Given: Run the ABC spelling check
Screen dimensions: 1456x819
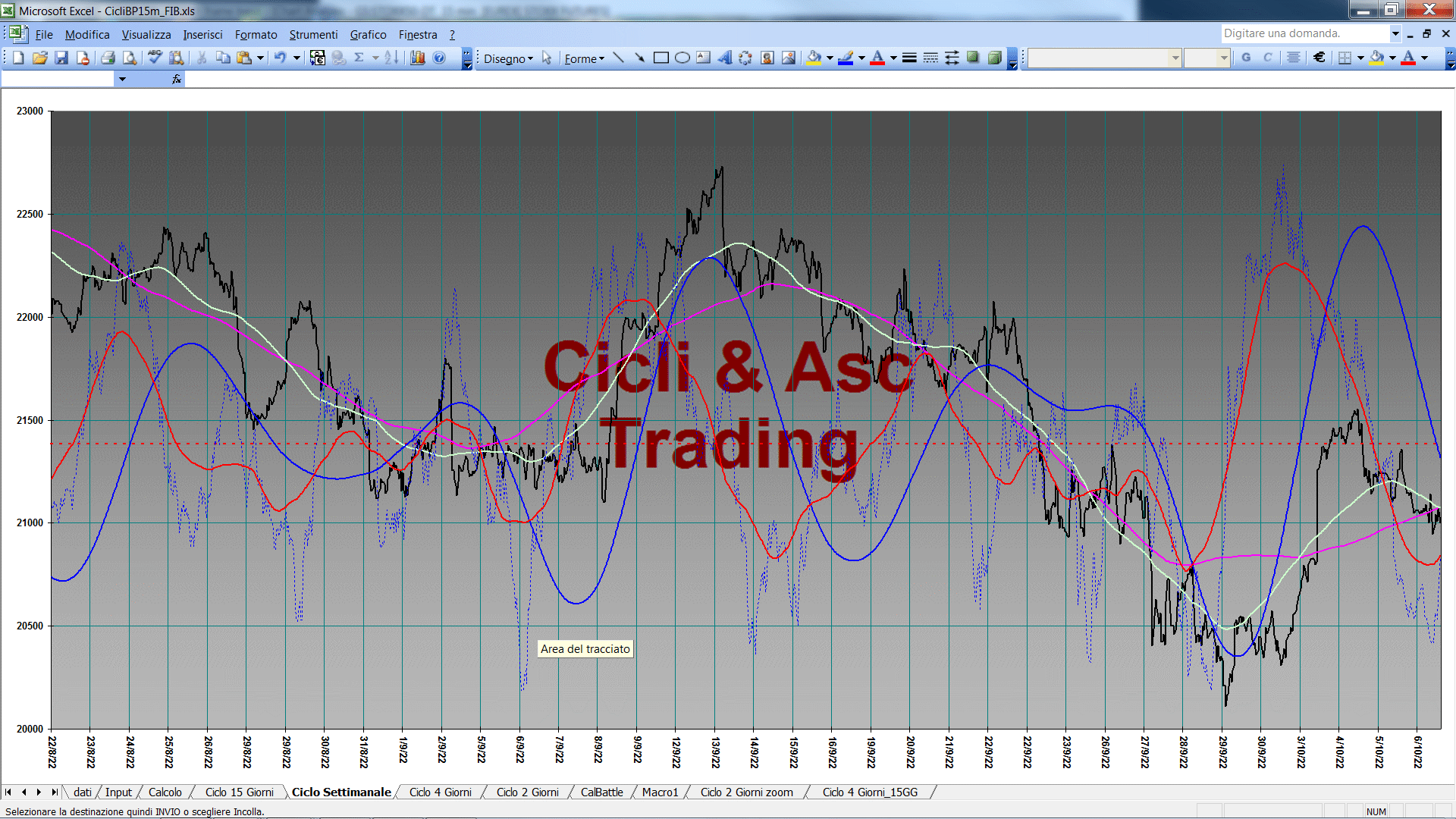Looking at the screenshot, I should [x=155, y=58].
